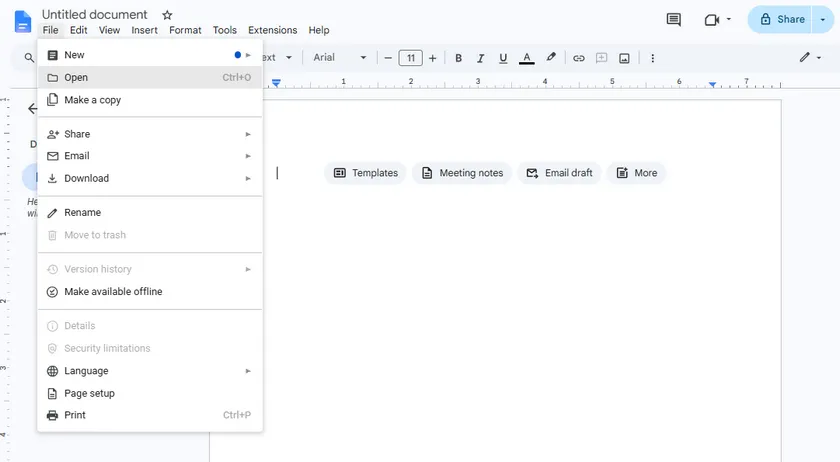Click the Meeting notes chip
The width and height of the screenshot is (840, 462).
click(x=462, y=173)
